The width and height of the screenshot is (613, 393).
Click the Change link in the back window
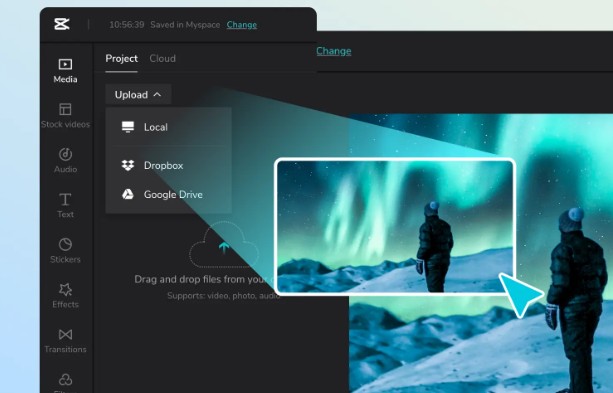(x=333, y=51)
